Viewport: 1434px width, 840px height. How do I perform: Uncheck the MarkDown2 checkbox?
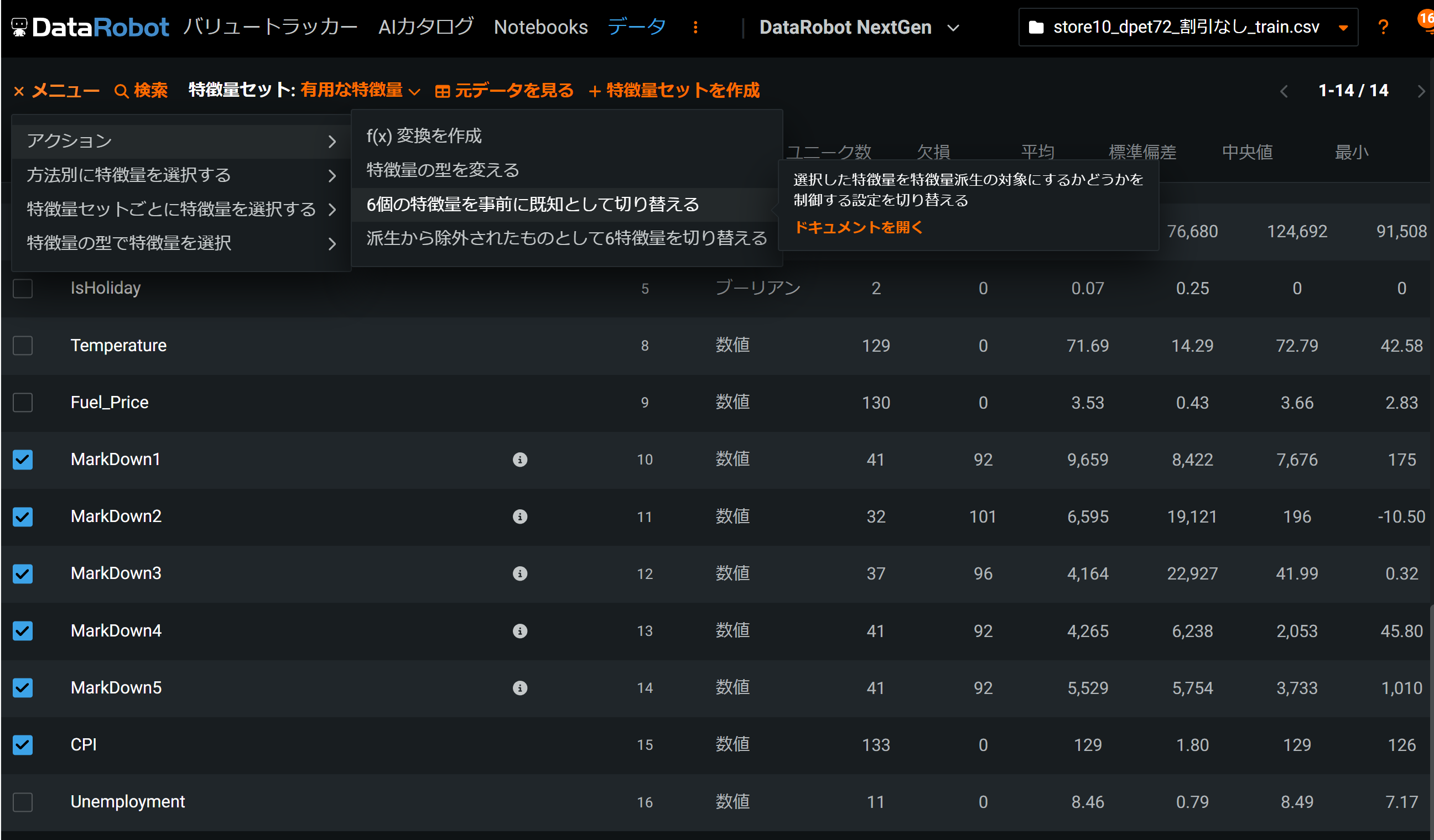pyautogui.click(x=23, y=516)
